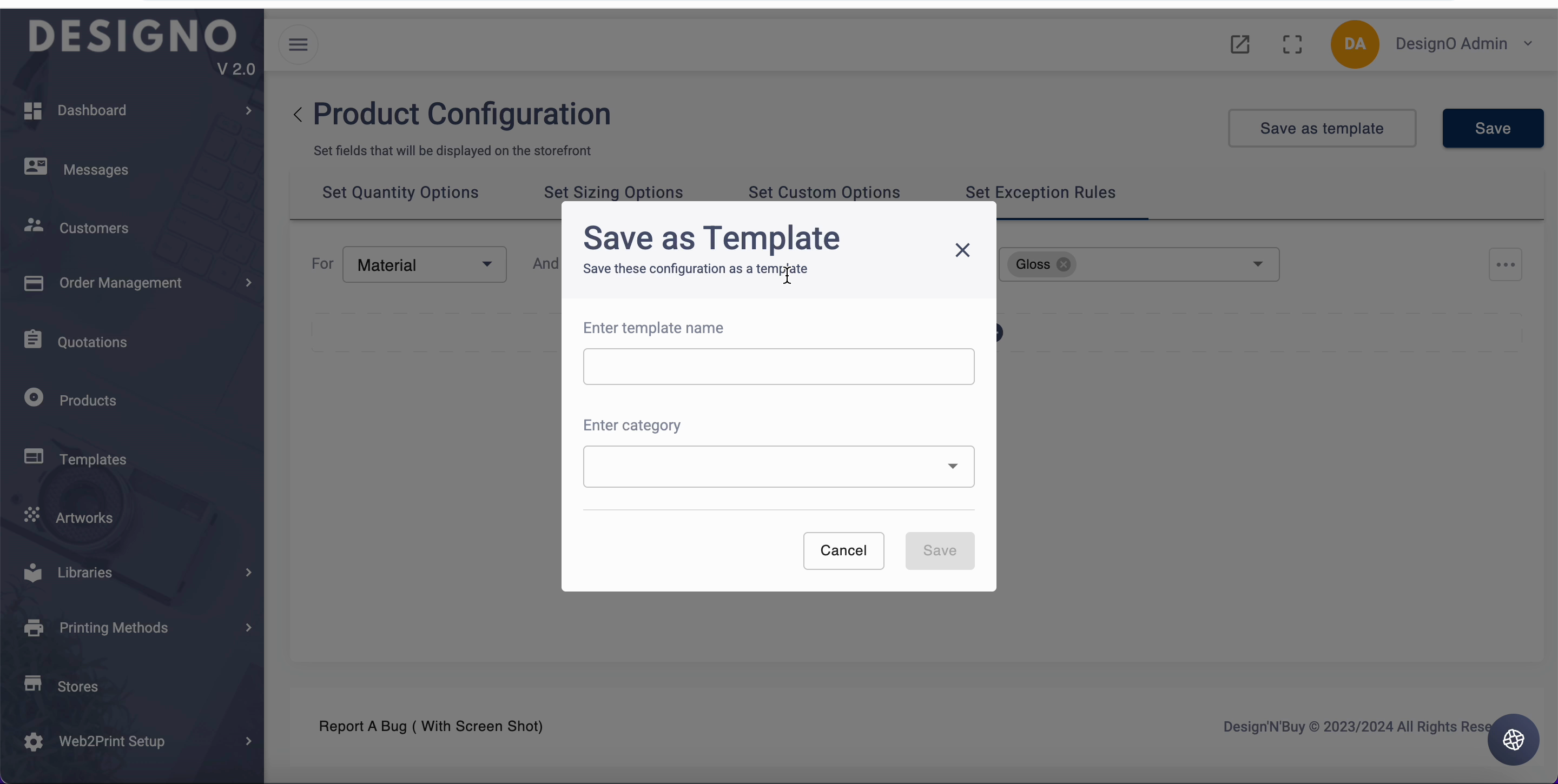Click Cancel in the dialog
The width and height of the screenshot is (1558, 784).
[843, 550]
